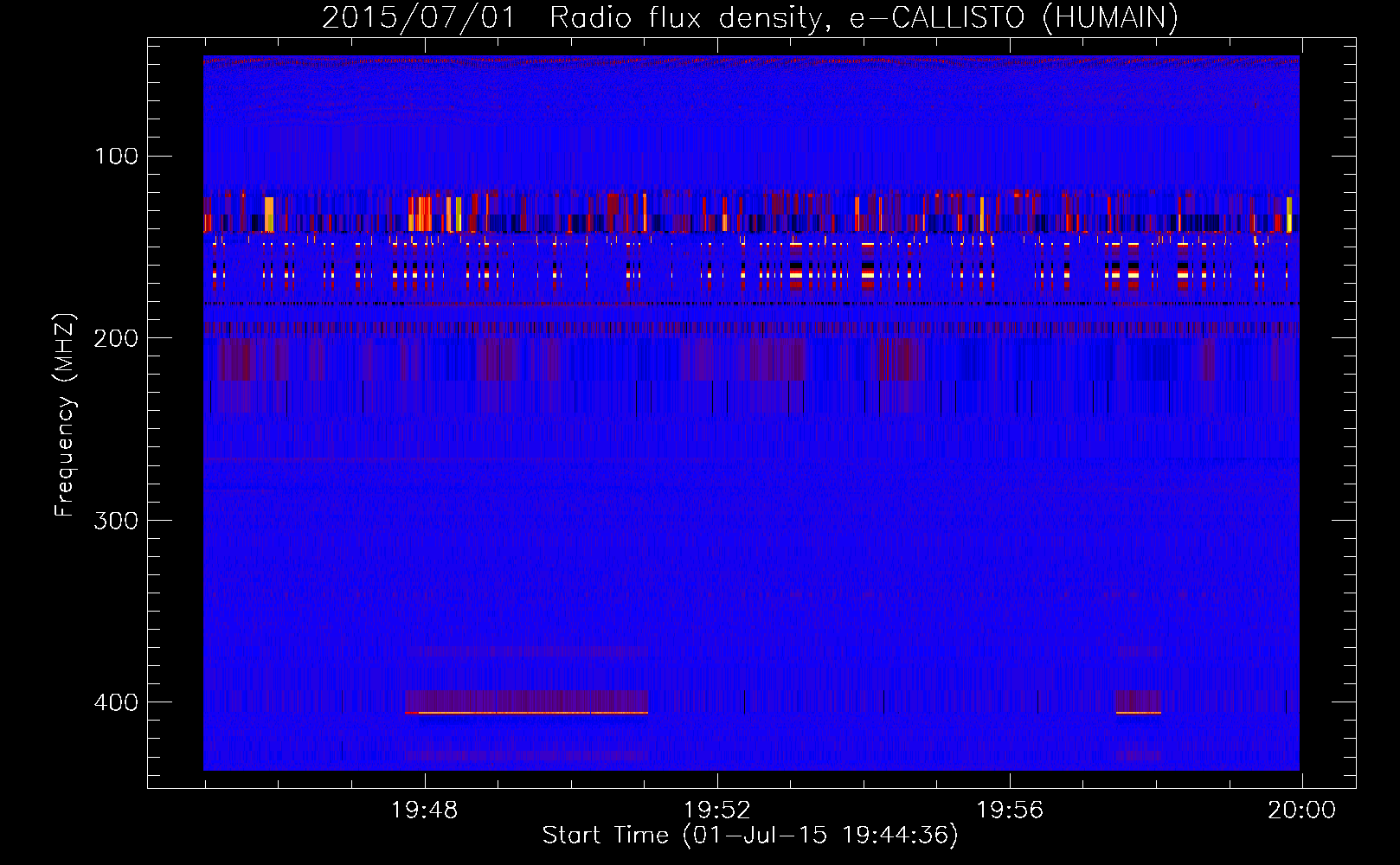Select the 300 frequency tick label

tap(117, 520)
